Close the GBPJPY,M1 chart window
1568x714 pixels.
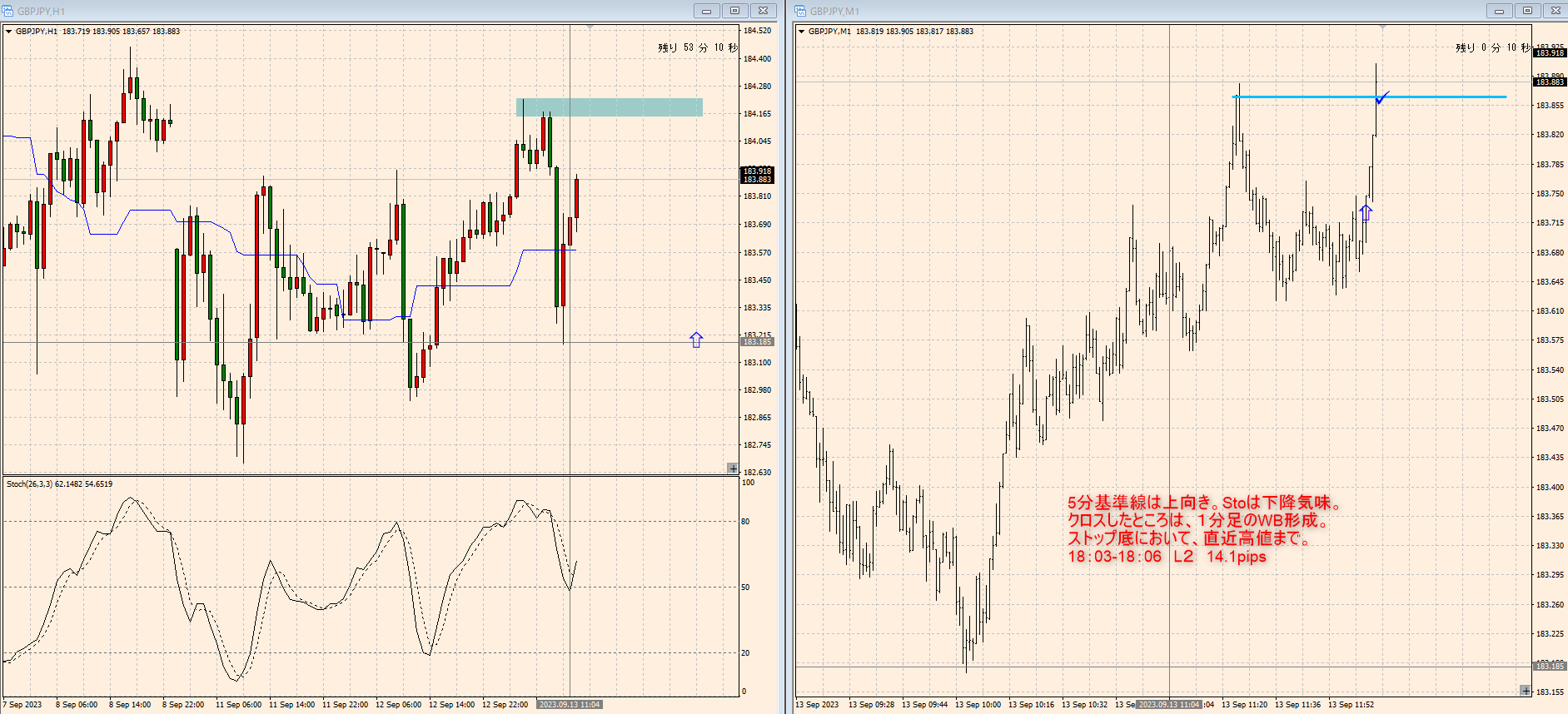[1556, 11]
